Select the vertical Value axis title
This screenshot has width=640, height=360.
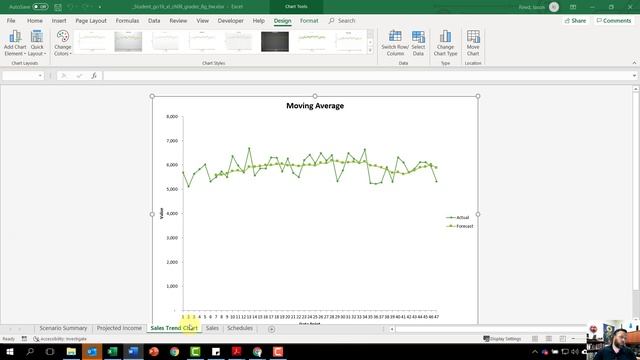point(162,213)
